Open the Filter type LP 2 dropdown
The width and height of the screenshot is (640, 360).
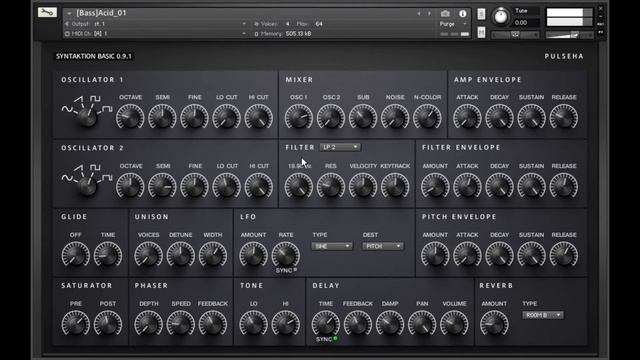[340, 147]
